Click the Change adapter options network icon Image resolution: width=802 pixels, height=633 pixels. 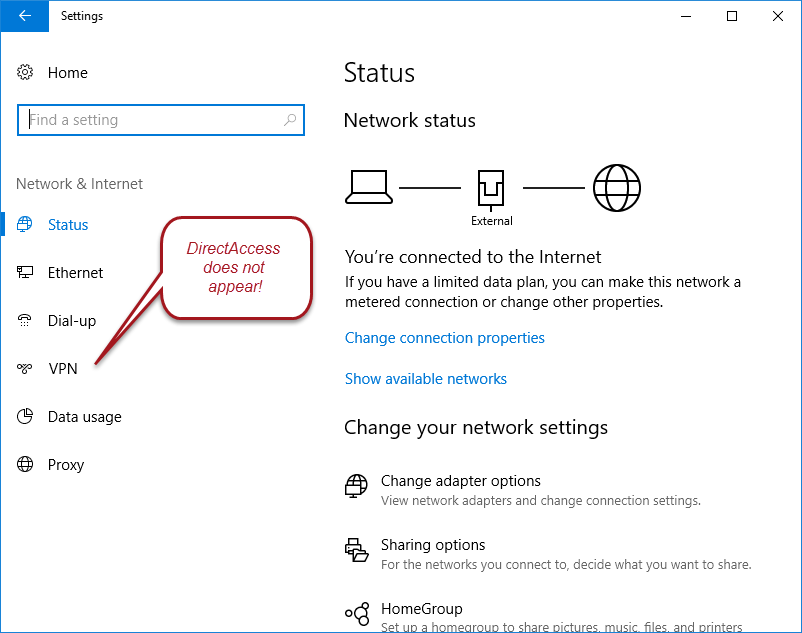[x=356, y=486]
